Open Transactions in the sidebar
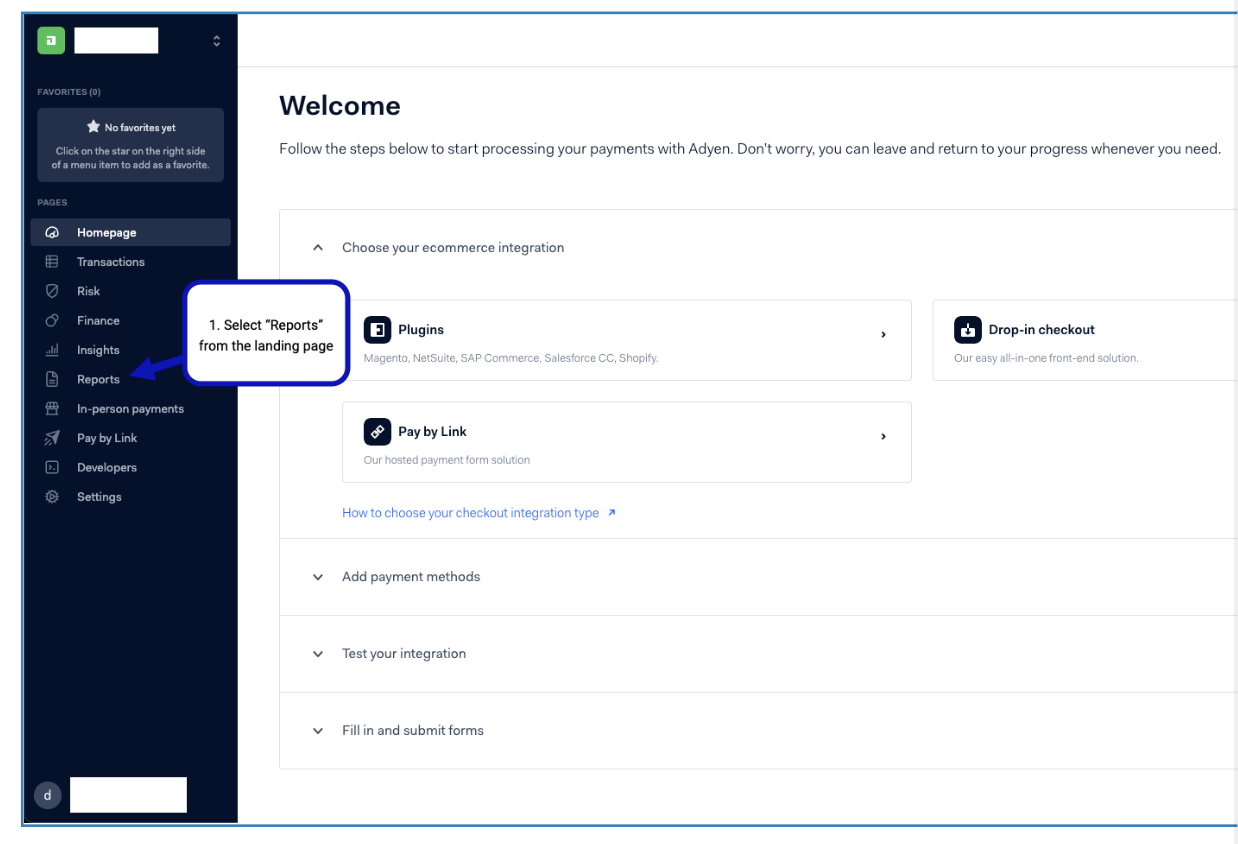Viewport: 1238px width, 844px height. (131, 262)
